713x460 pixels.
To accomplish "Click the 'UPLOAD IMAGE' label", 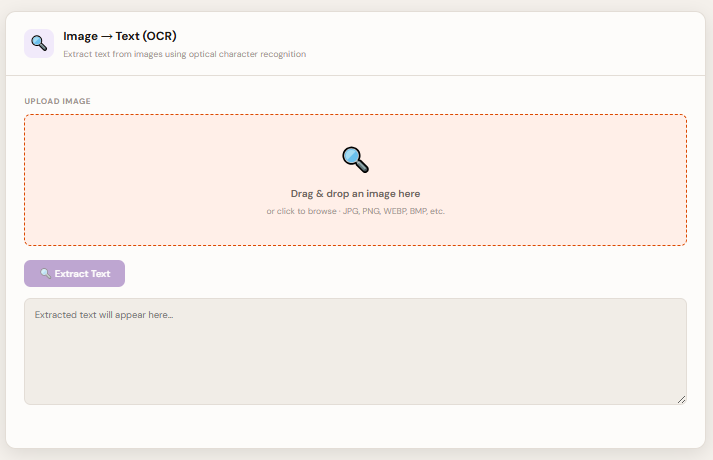I will click(58, 101).
